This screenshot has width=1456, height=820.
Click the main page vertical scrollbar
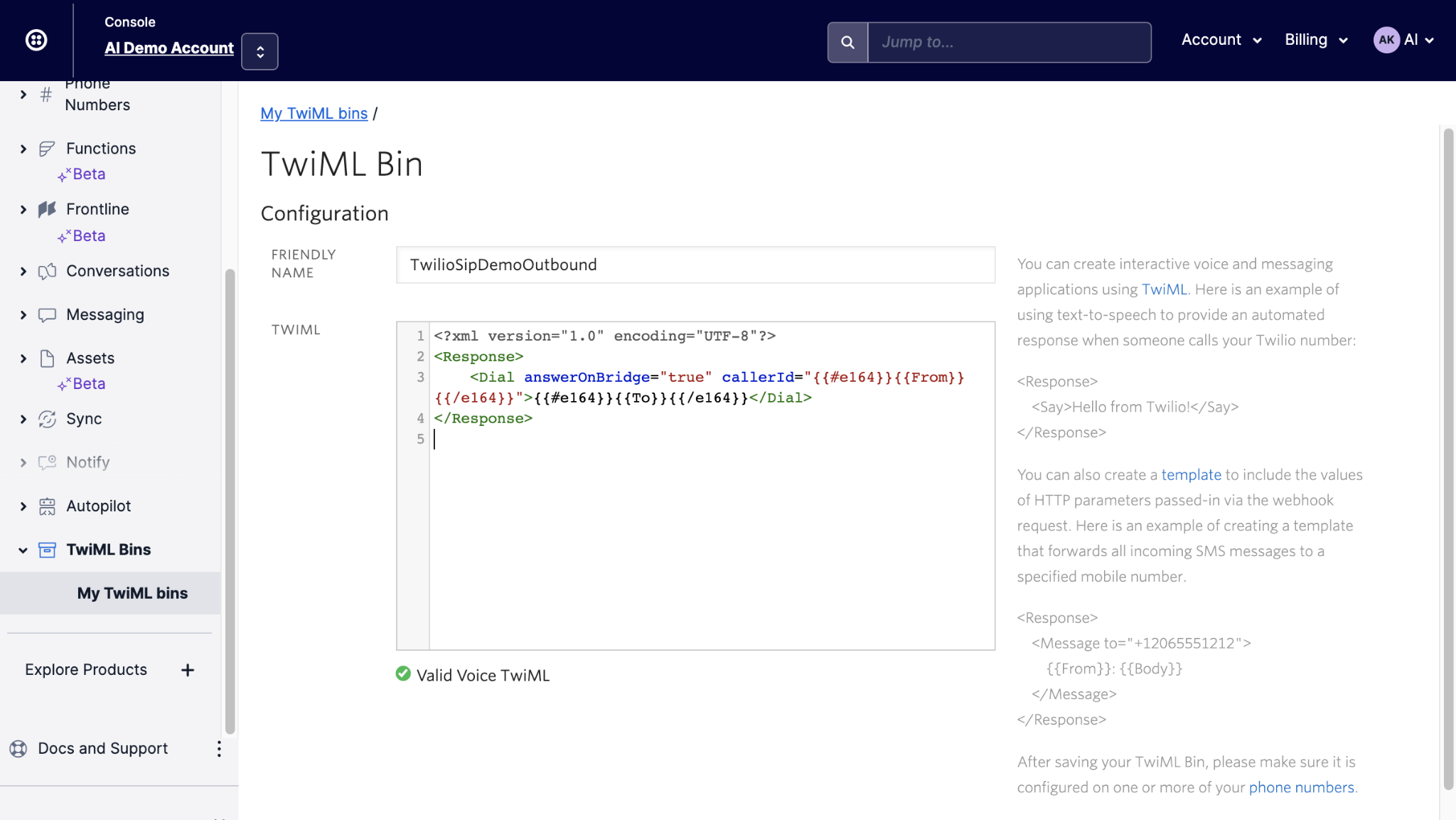point(1448,459)
